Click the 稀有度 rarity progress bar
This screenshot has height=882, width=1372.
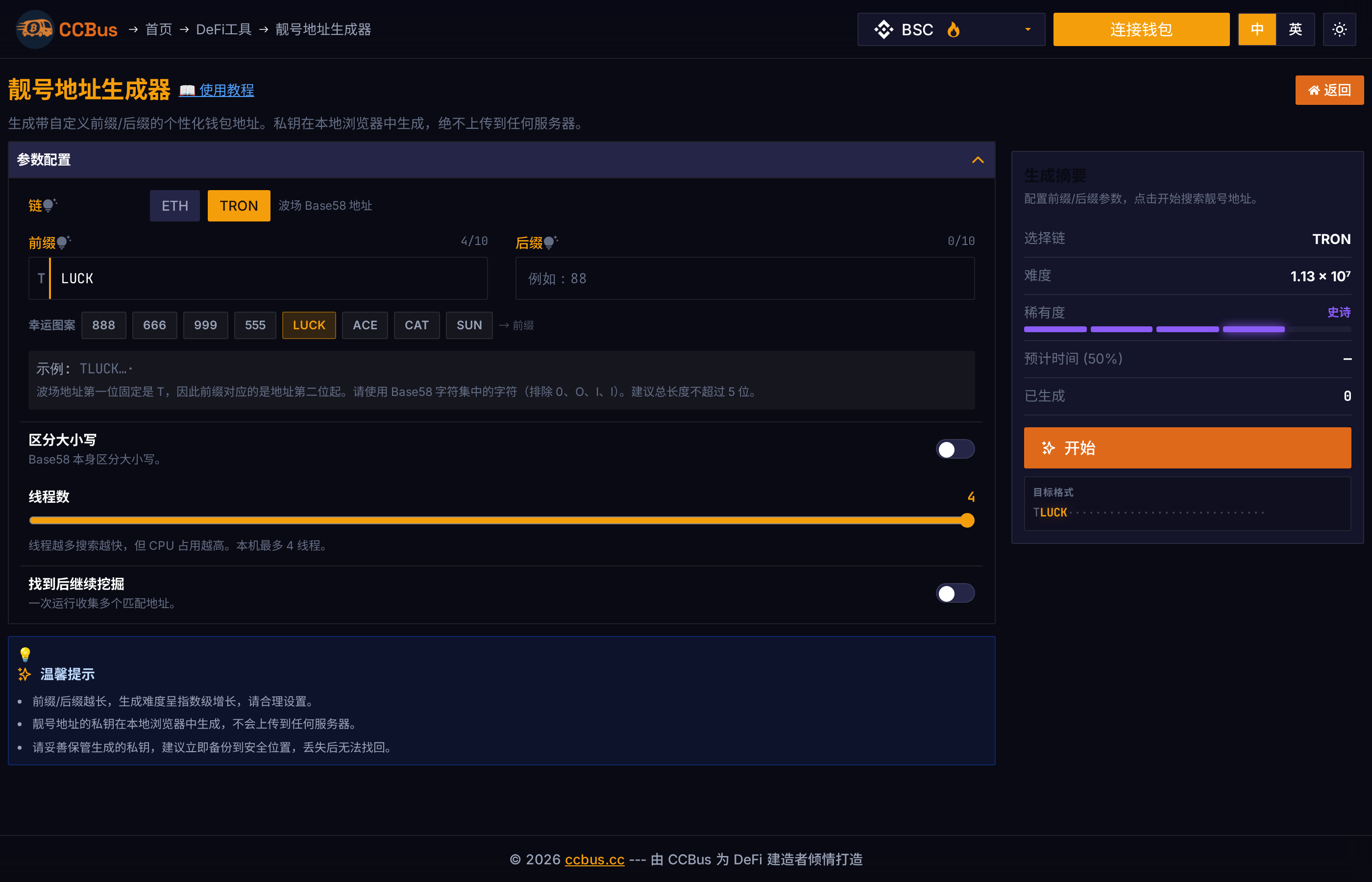[1187, 329]
